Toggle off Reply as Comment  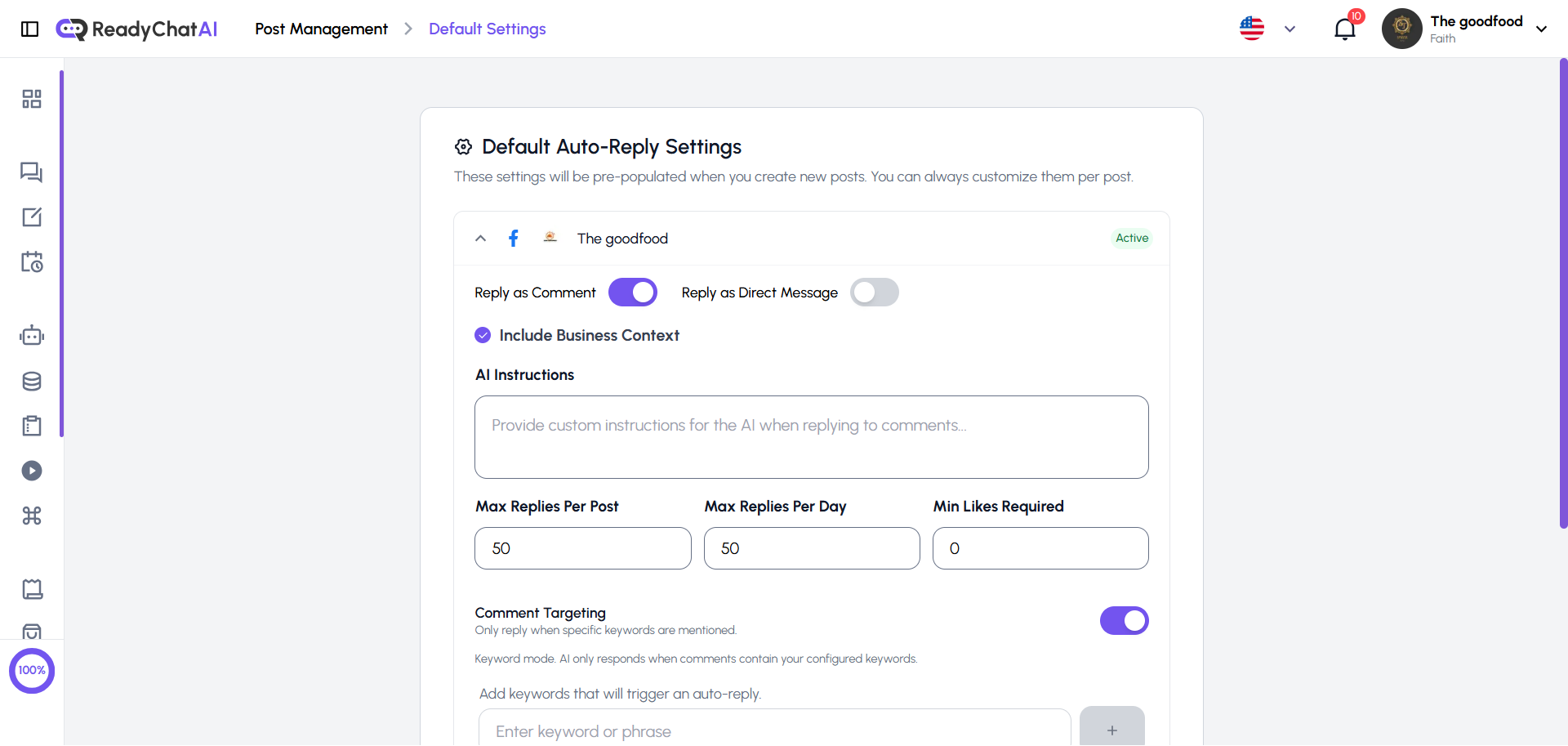633,292
